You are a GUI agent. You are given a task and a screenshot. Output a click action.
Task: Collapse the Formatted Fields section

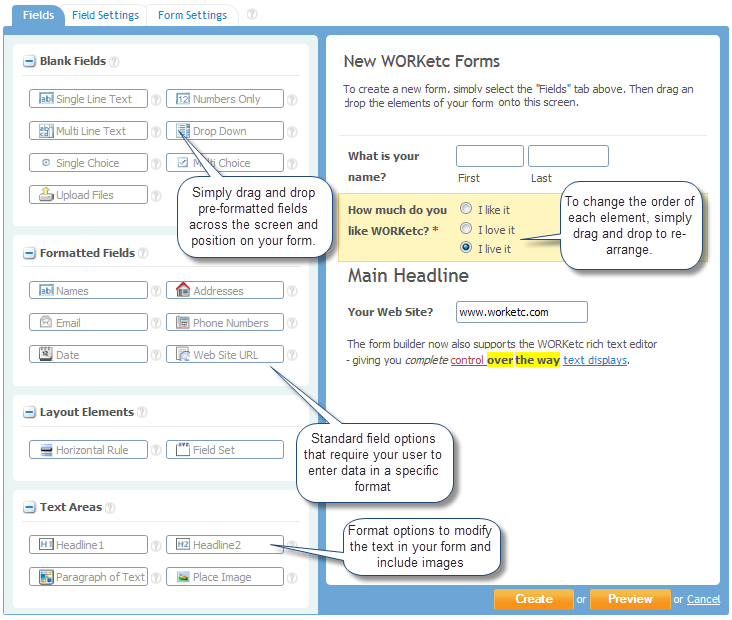click(29, 254)
